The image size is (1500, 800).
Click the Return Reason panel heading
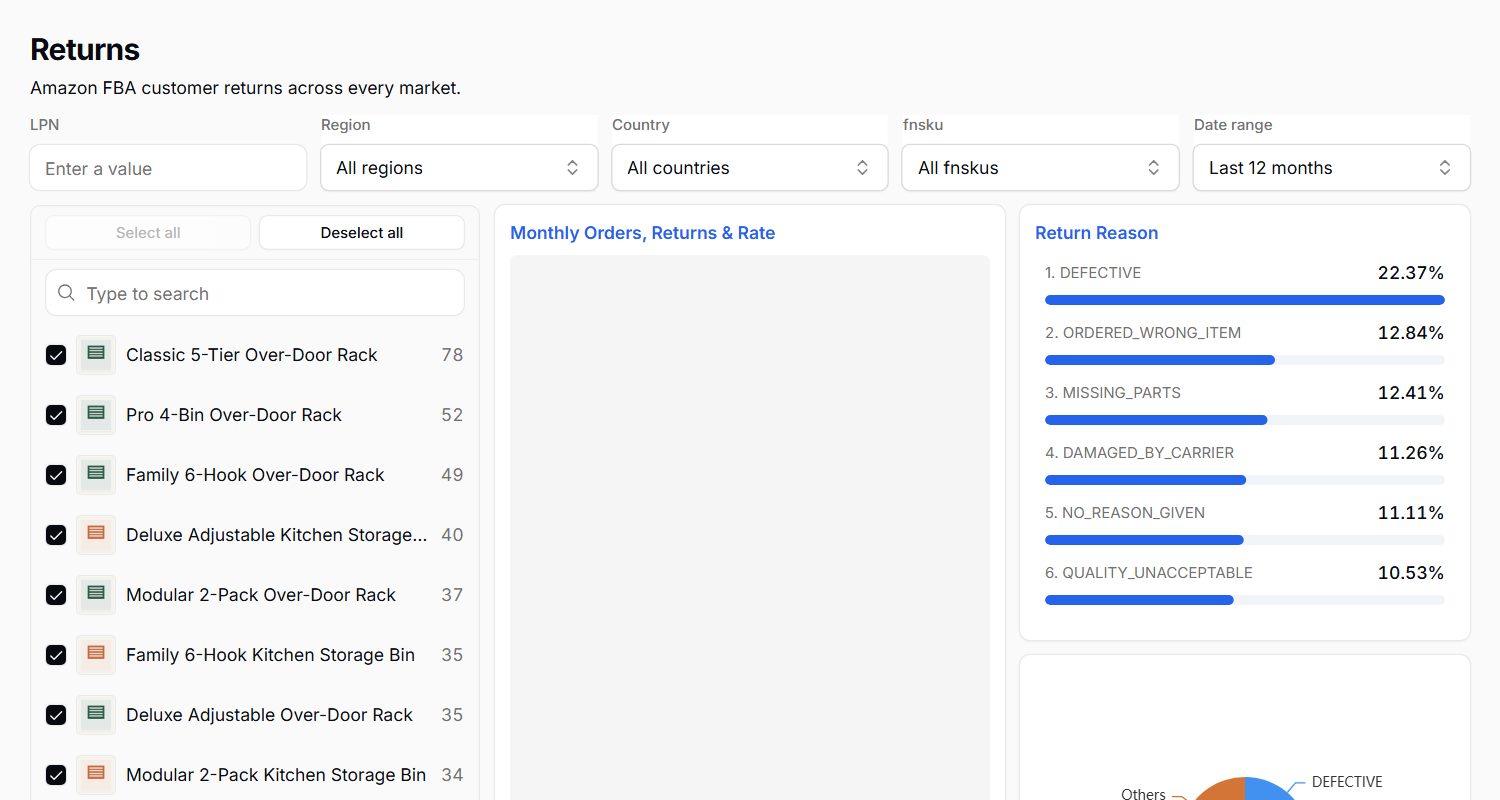(x=1096, y=233)
